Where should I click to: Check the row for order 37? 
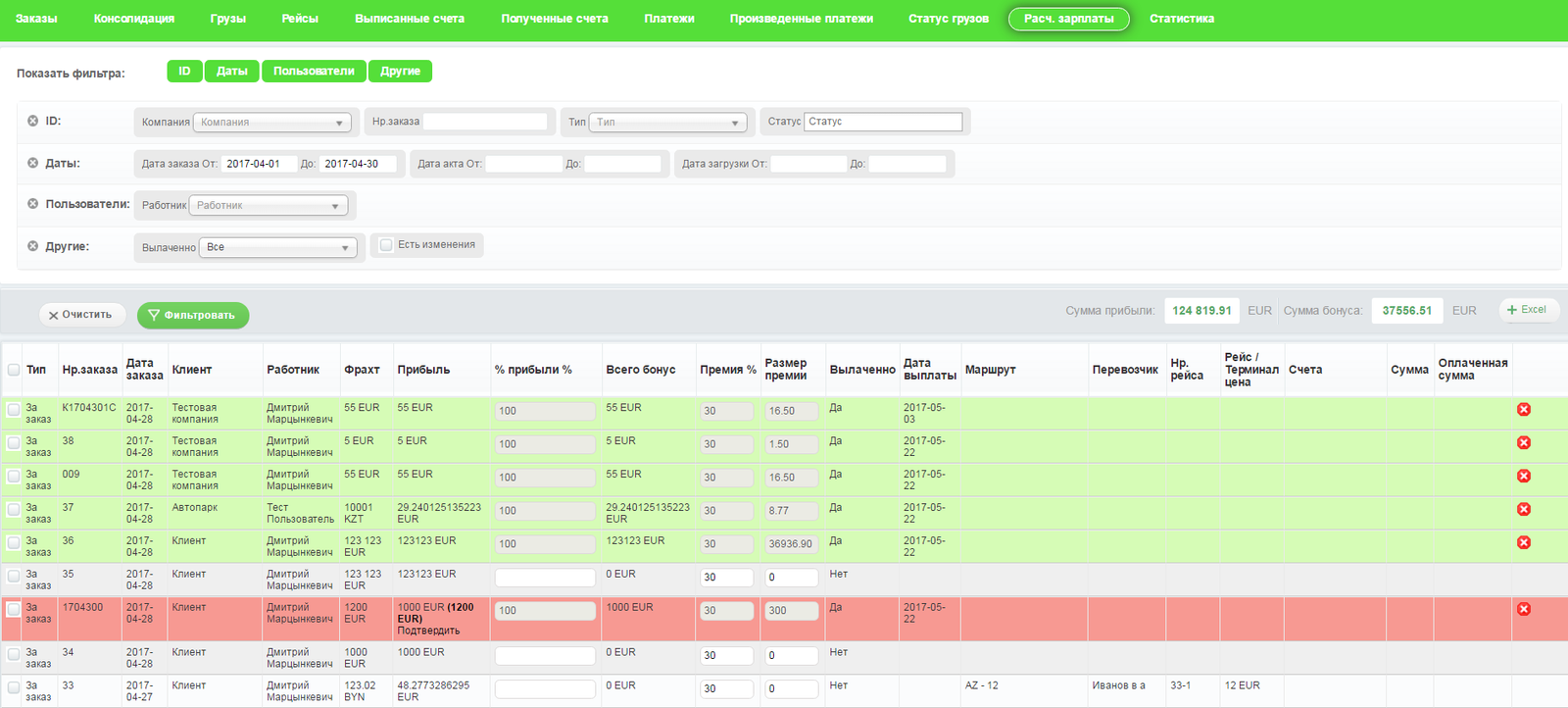coord(14,510)
